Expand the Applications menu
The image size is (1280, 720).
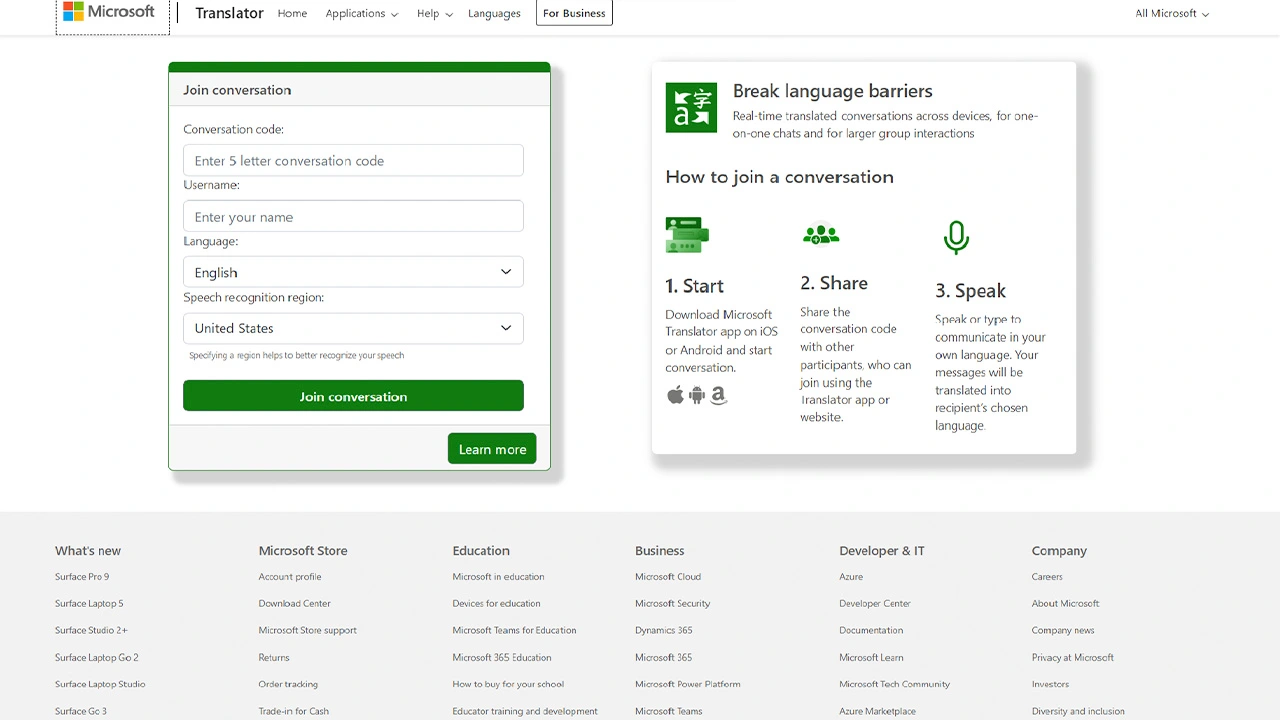point(361,14)
